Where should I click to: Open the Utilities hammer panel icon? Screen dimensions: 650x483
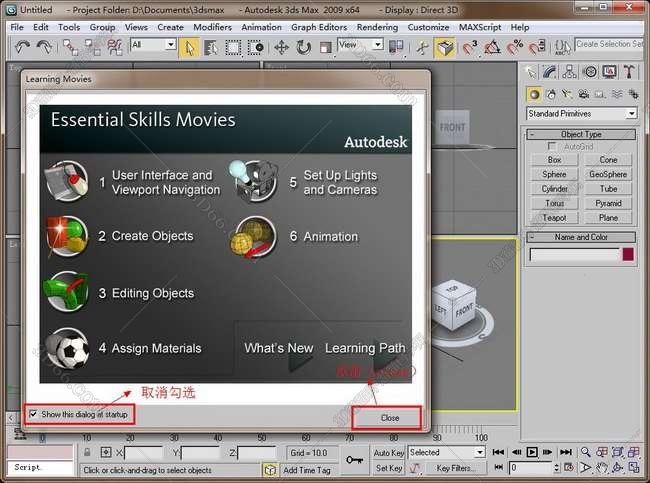[x=629, y=72]
